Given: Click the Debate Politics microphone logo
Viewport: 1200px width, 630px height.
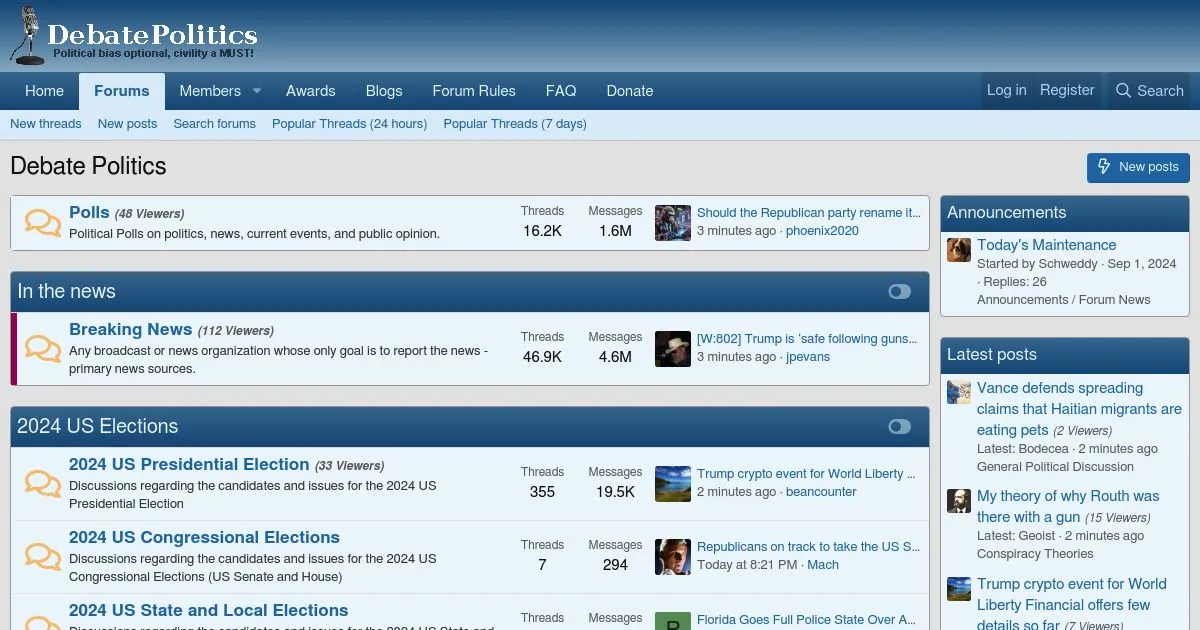Looking at the screenshot, I should (x=30, y=36).
